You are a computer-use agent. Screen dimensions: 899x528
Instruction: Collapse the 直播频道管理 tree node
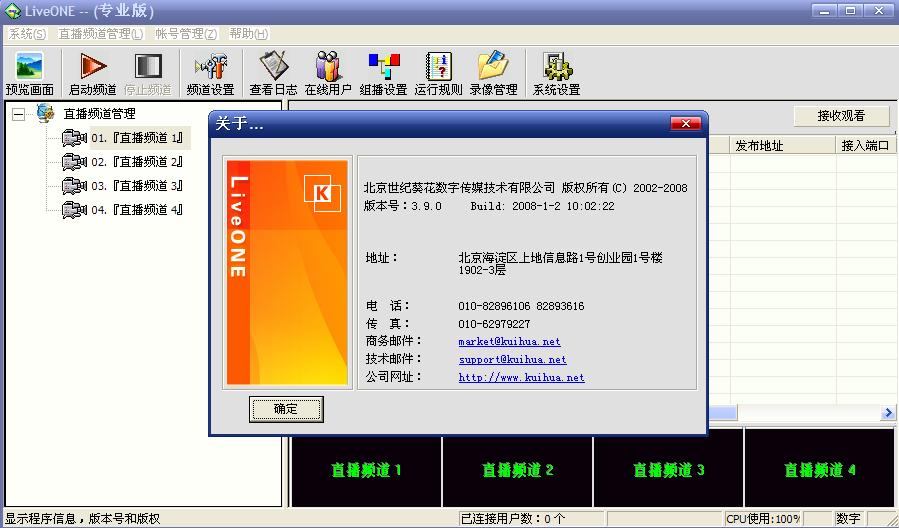[18, 114]
